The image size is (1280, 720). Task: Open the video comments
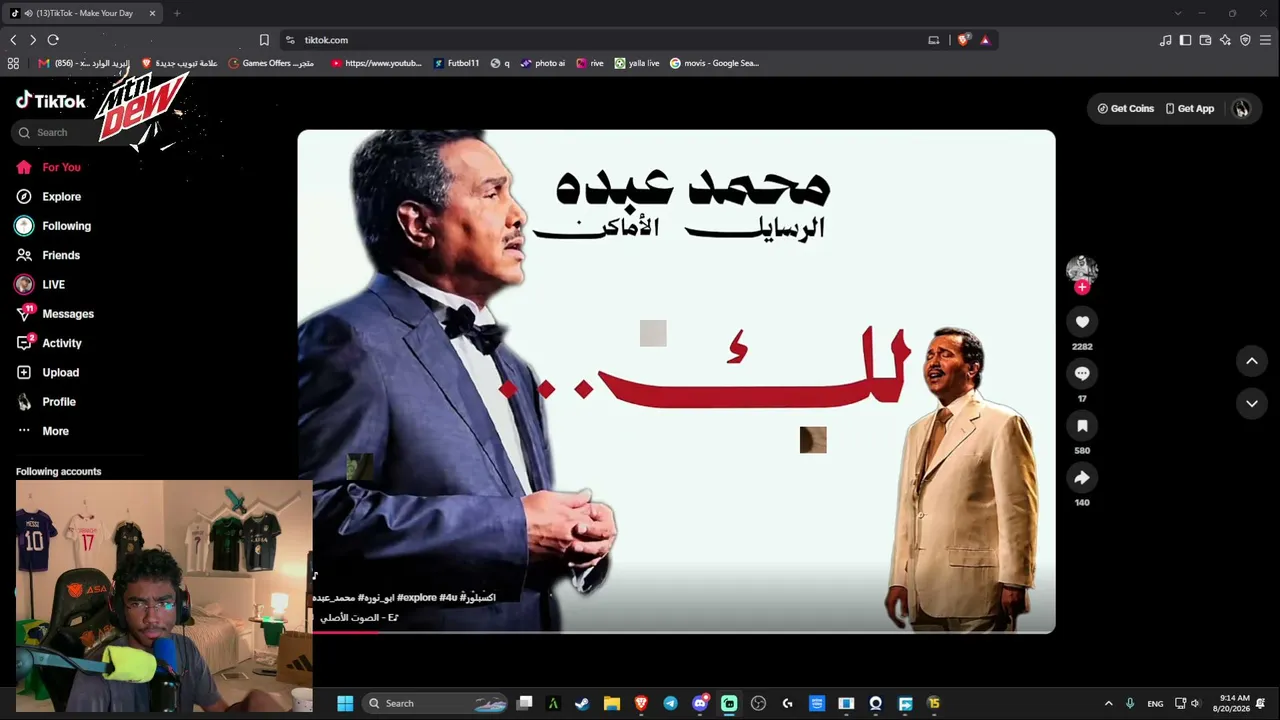(1082, 373)
